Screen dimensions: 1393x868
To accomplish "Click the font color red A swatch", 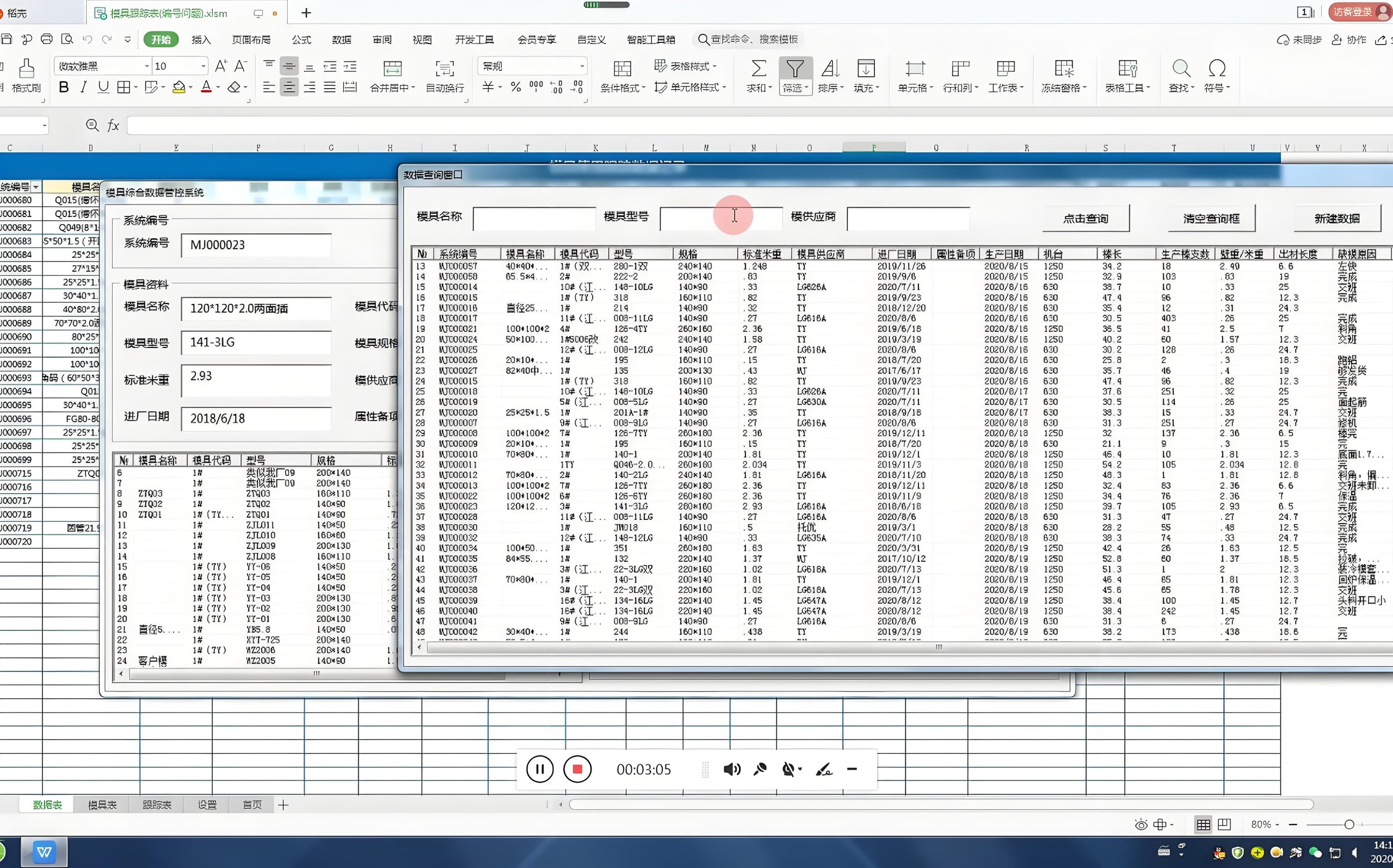I will pyautogui.click(x=206, y=87).
